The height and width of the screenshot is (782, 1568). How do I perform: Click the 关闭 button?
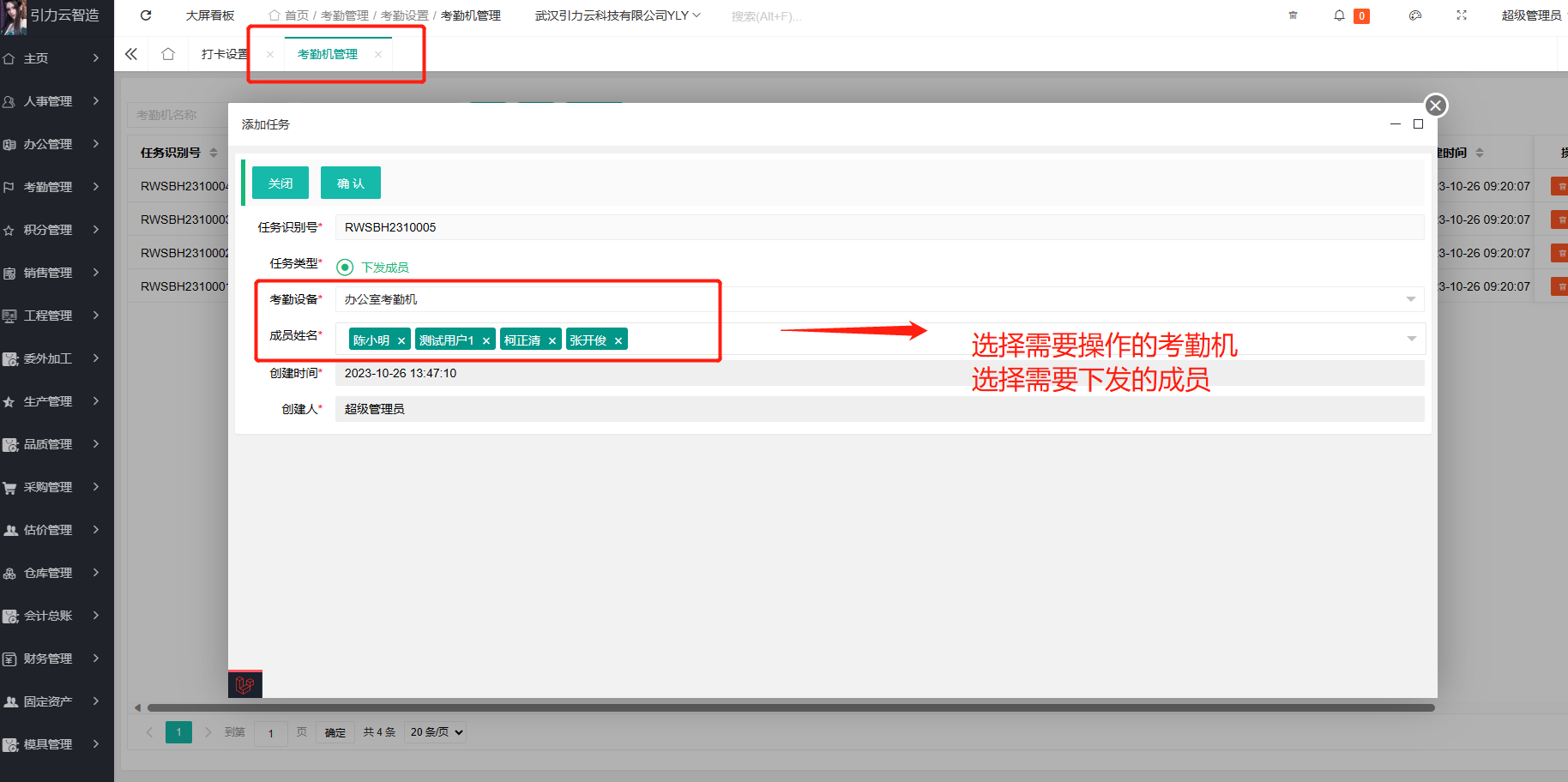point(280,183)
